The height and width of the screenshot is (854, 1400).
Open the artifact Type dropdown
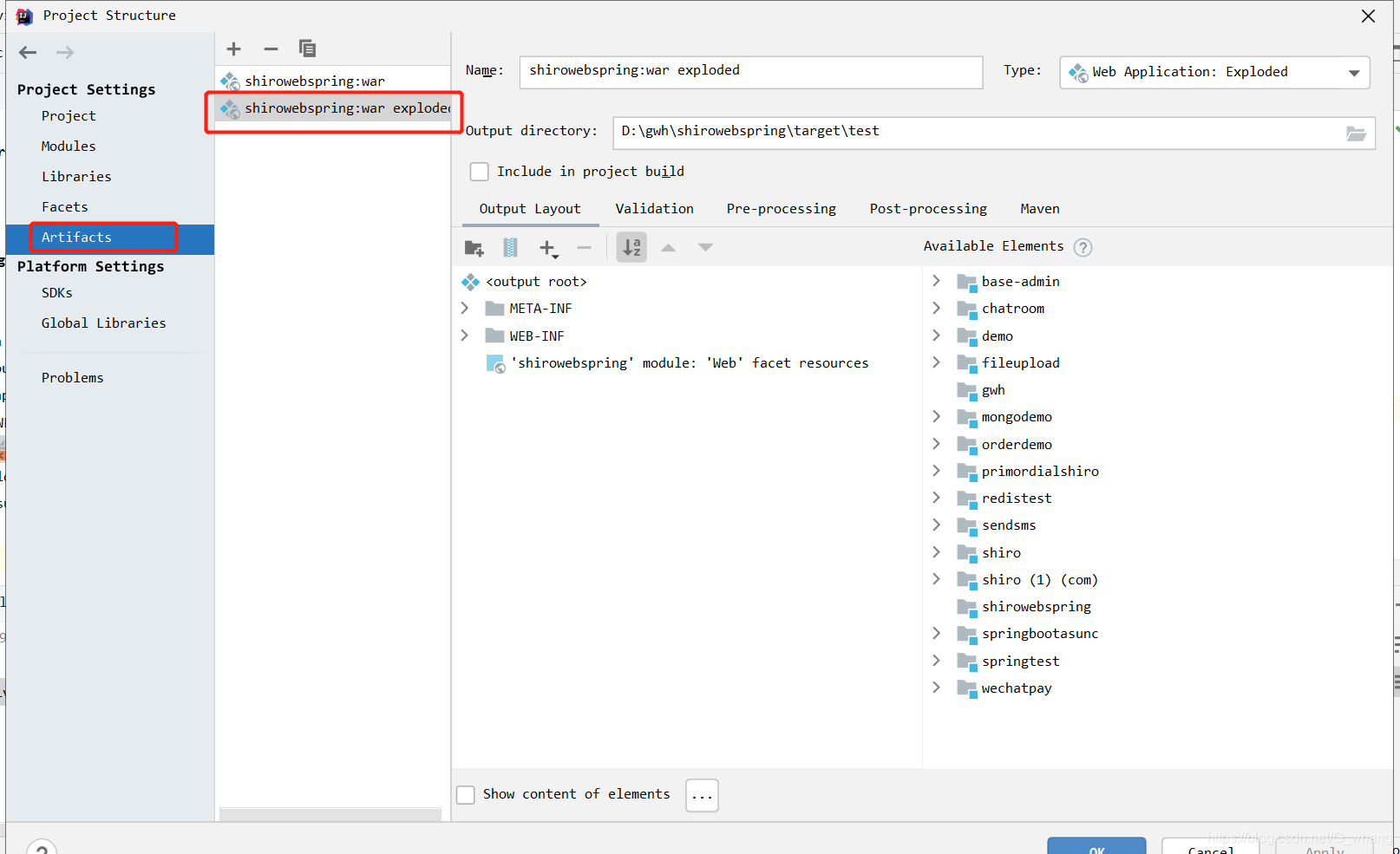(x=1214, y=72)
